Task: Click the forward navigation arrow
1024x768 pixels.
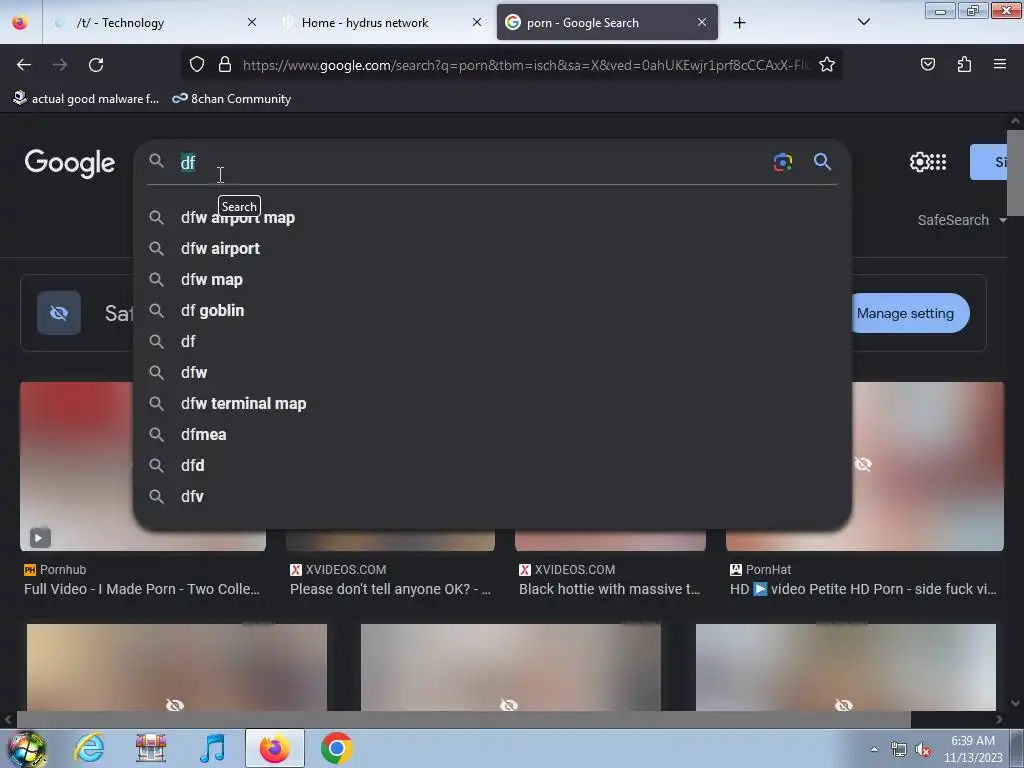Action: click(60, 65)
